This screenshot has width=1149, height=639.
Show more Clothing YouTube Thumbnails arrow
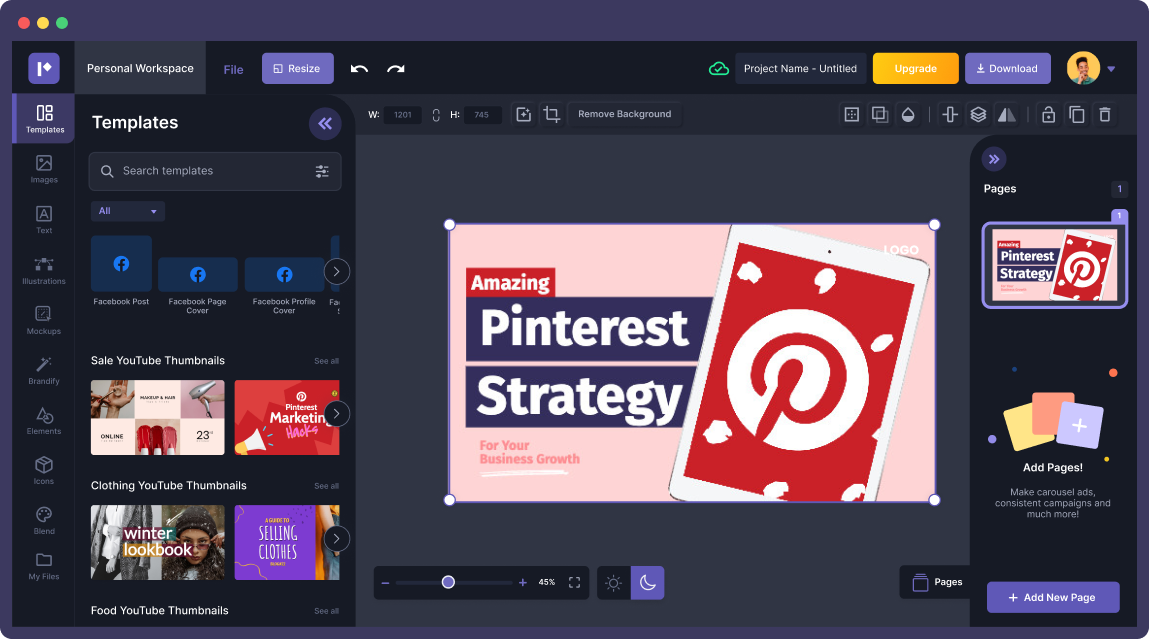(336, 539)
